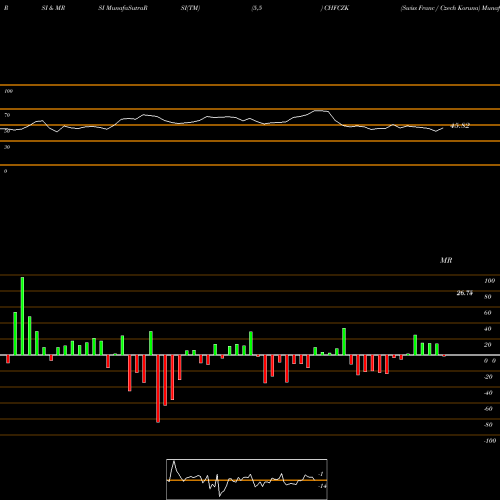Click the -20 label on MR right axis
Image resolution: width=500 pixels, height=500 pixels.
(x=488, y=377)
